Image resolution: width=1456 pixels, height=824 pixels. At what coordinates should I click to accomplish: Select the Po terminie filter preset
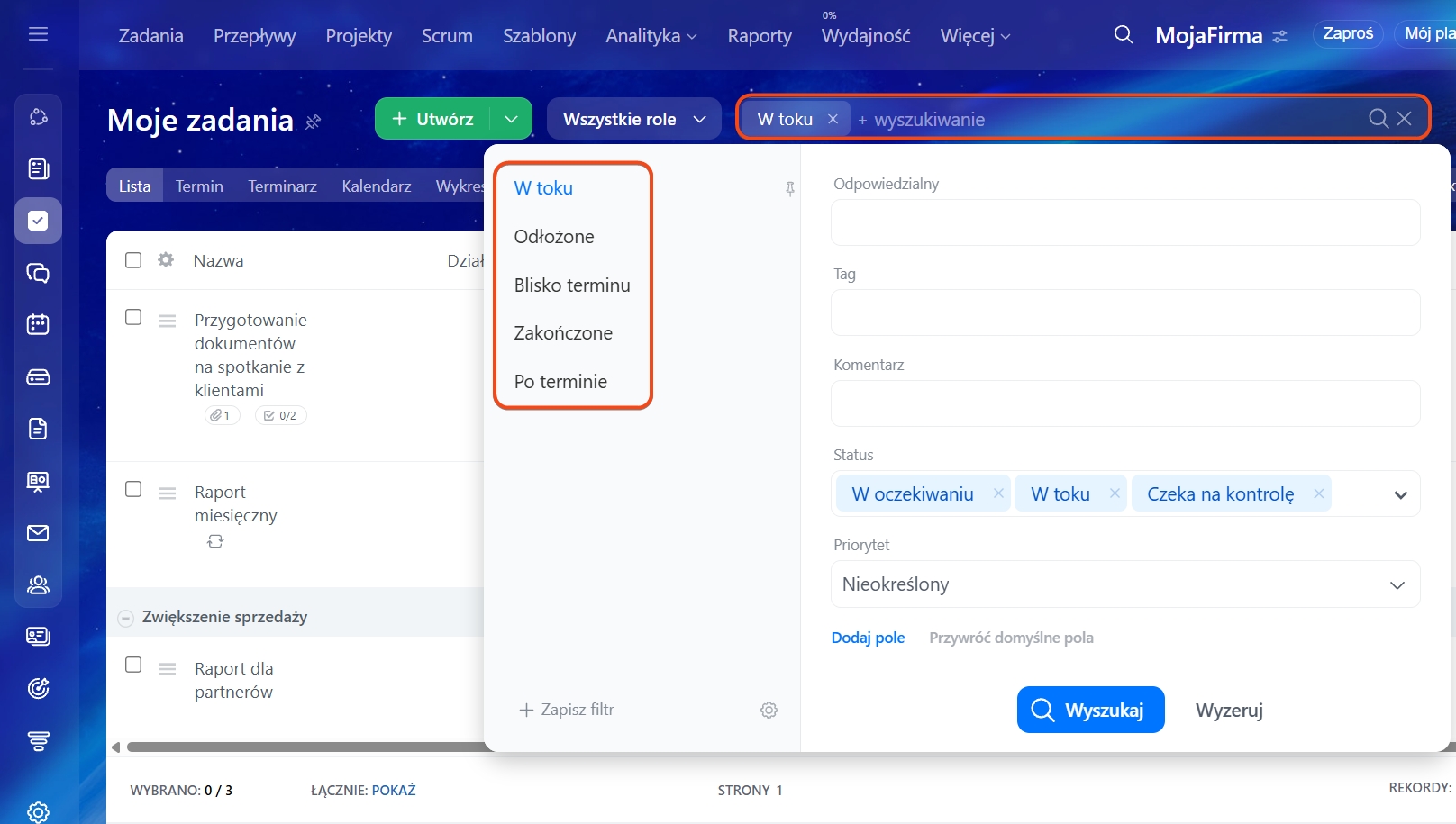pyautogui.click(x=560, y=382)
